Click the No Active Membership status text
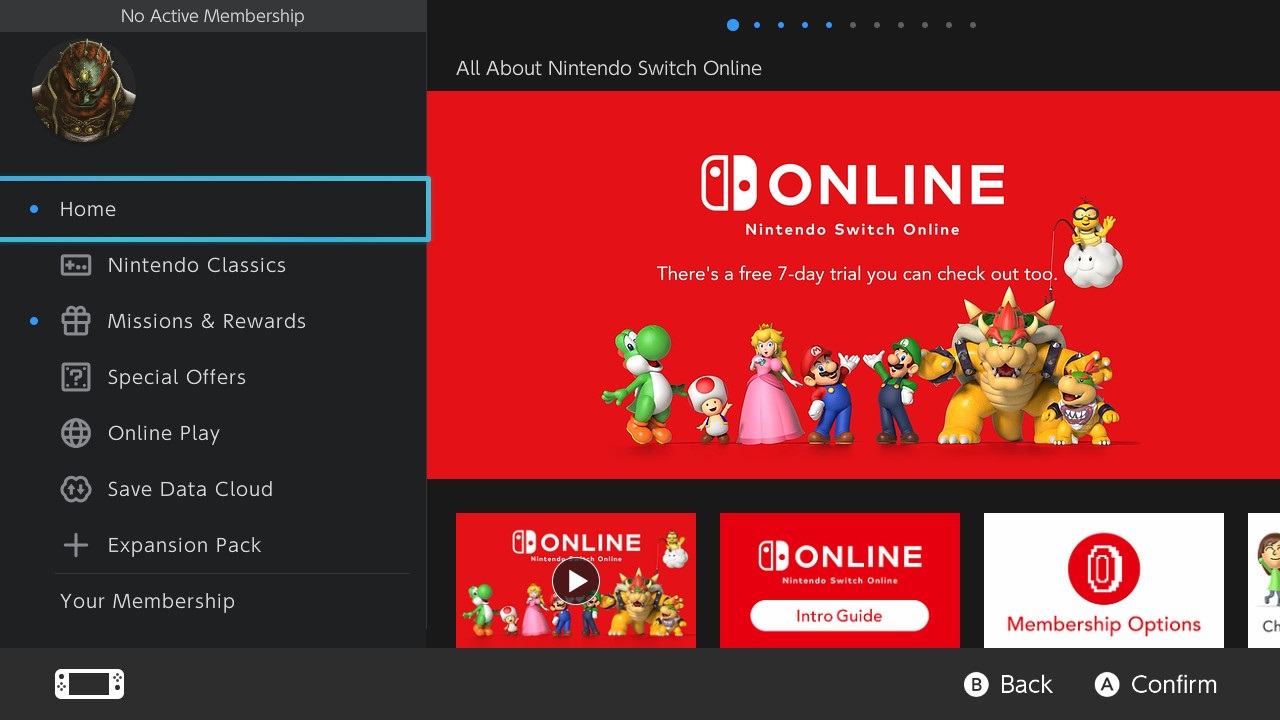Image resolution: width=1280 pixels, height=720 pixels. pos(212,16)
